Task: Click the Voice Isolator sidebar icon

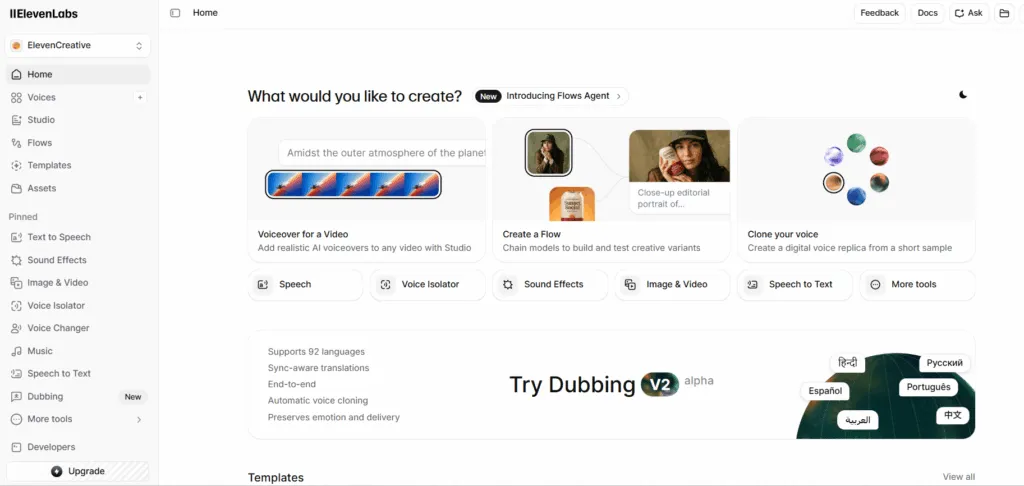Action: pyautogui.click(x=16, y=306)
